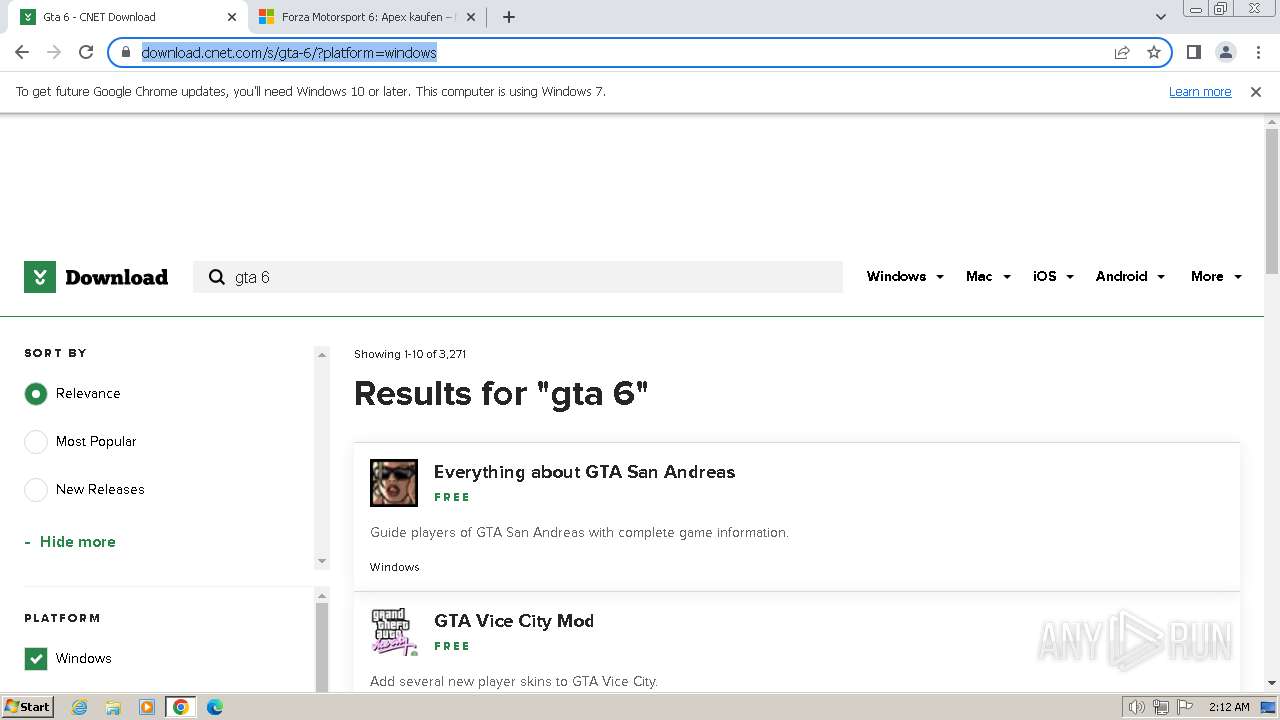The width and height of the screenshot is (1280, 720).
Task: Select Most Popular sort option
Action: click(x=36, y=442)
